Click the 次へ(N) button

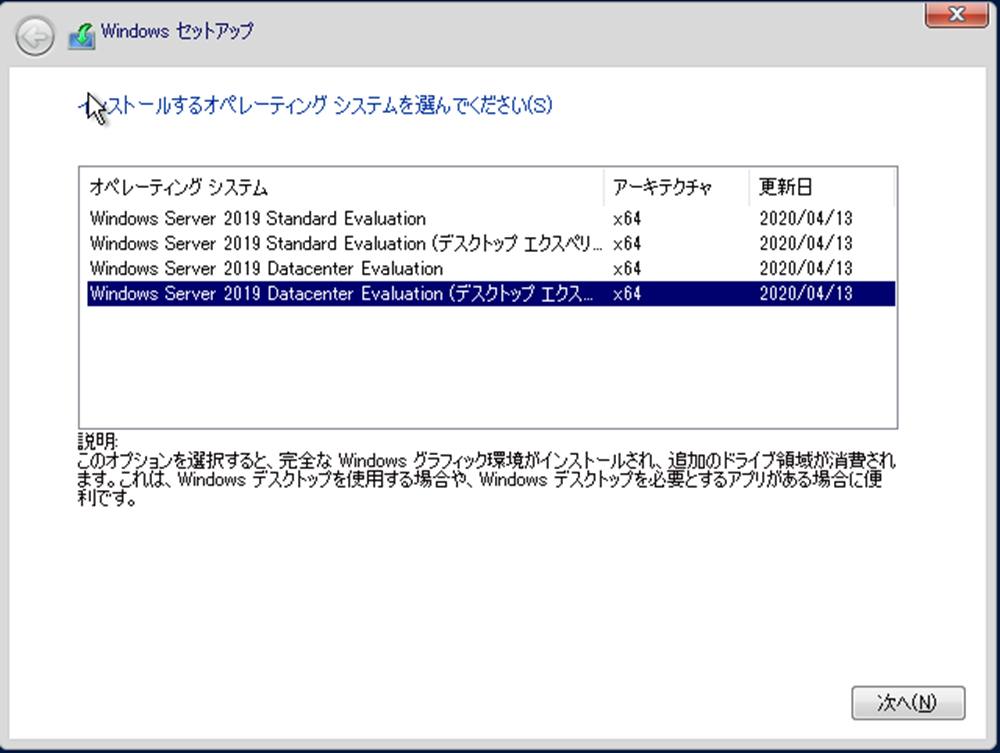908,703
